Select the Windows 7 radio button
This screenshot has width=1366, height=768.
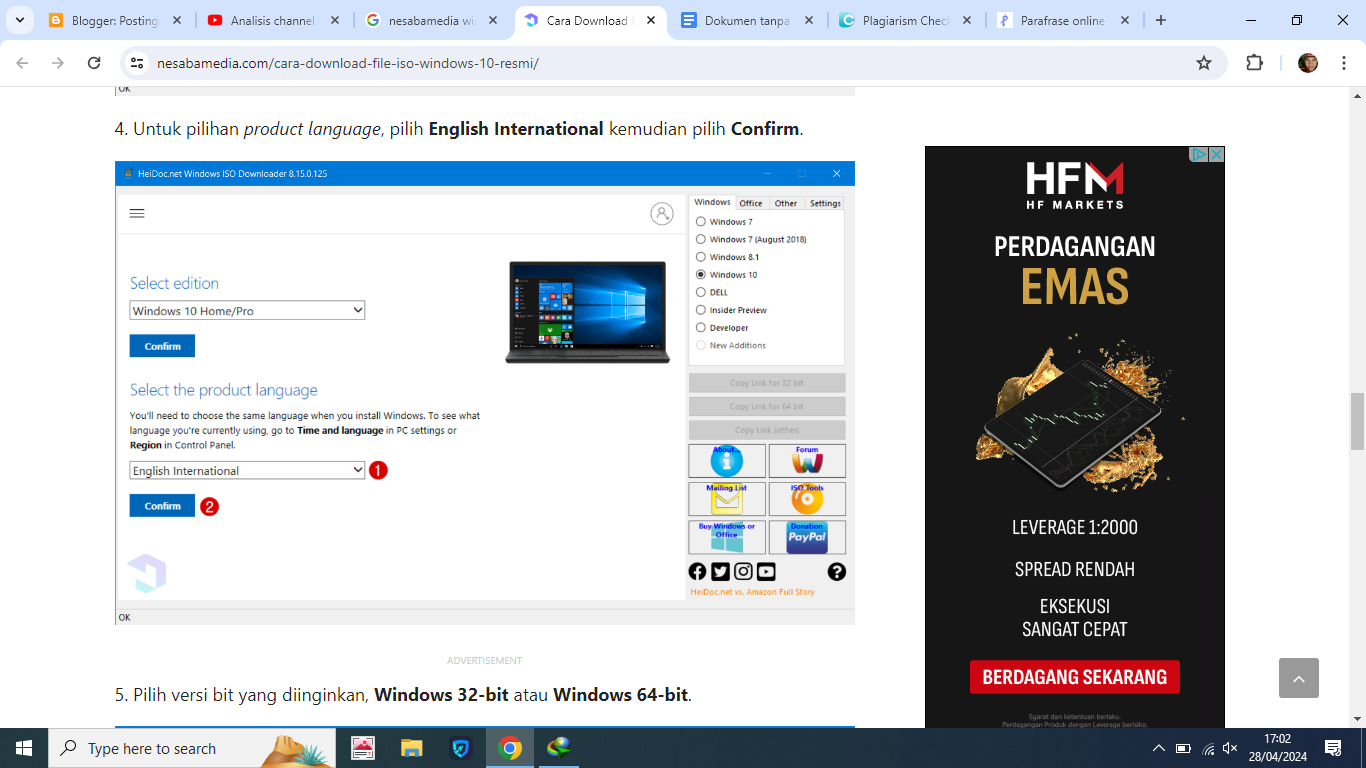pyautogui.click(x=701, y=222)
